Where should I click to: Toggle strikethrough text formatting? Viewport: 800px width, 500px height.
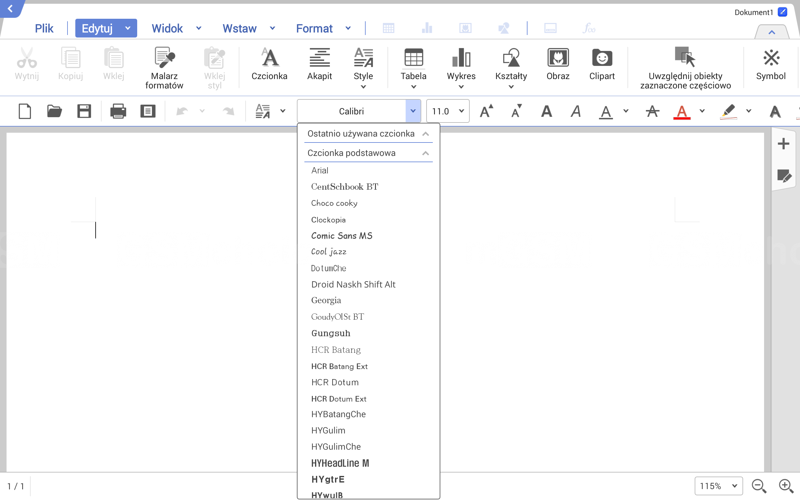pyautogui.click(x=652, y=111)
